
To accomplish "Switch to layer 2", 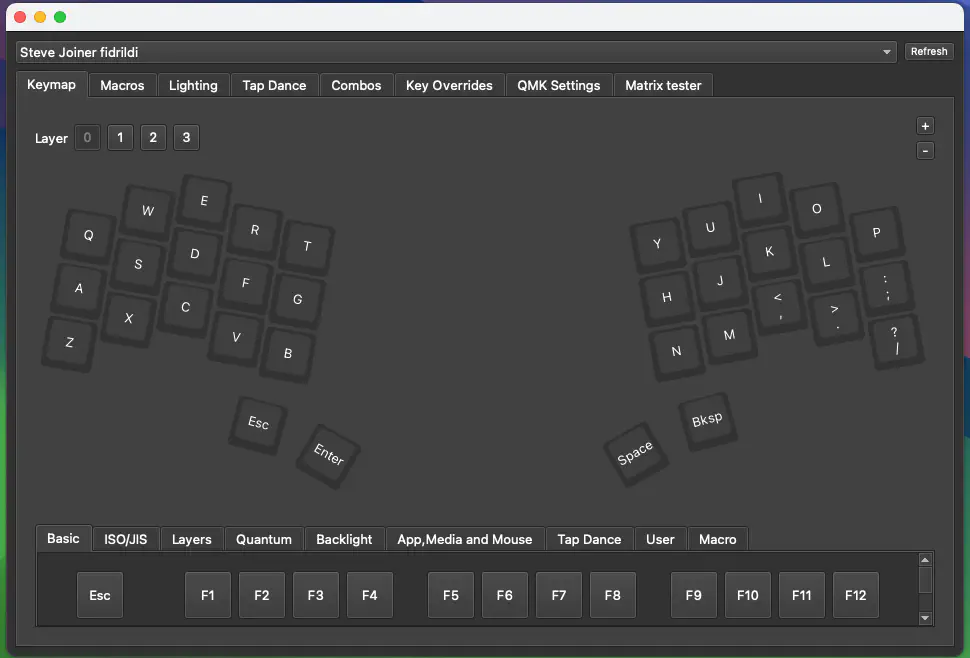I will pos(153,138).
